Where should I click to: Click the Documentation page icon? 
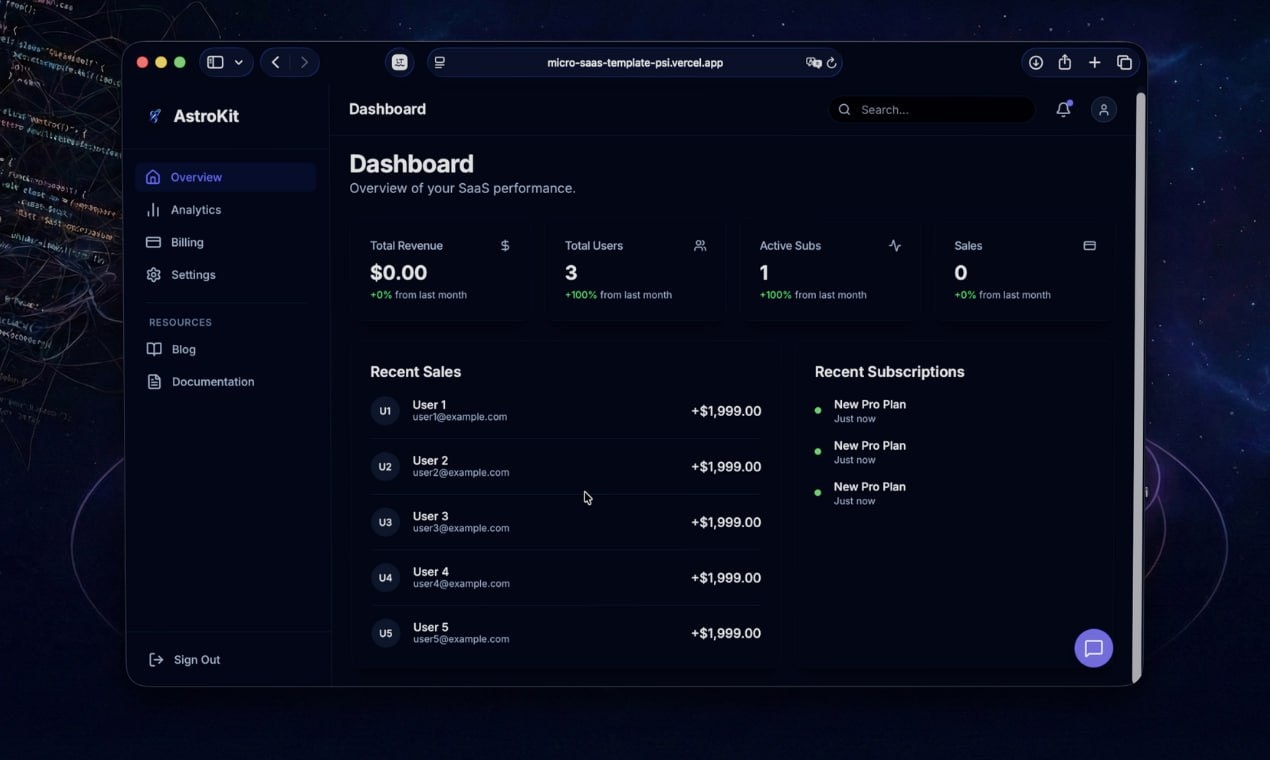[154, 381]
